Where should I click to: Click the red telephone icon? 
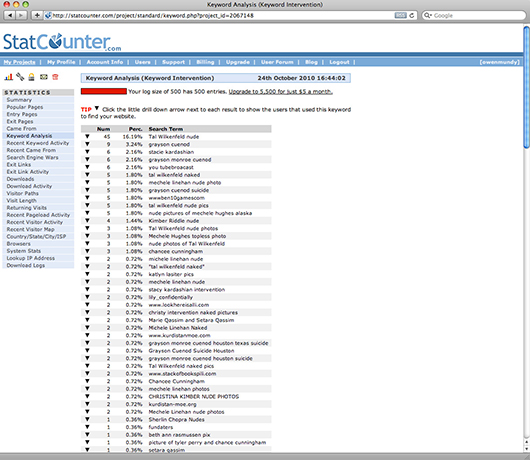coord(55,77)
